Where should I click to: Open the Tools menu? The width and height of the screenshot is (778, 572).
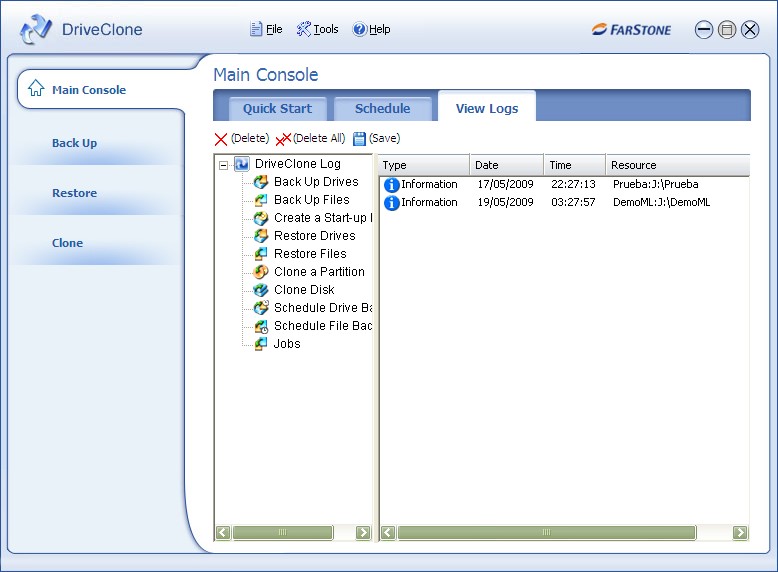click(x=318, y=29)
